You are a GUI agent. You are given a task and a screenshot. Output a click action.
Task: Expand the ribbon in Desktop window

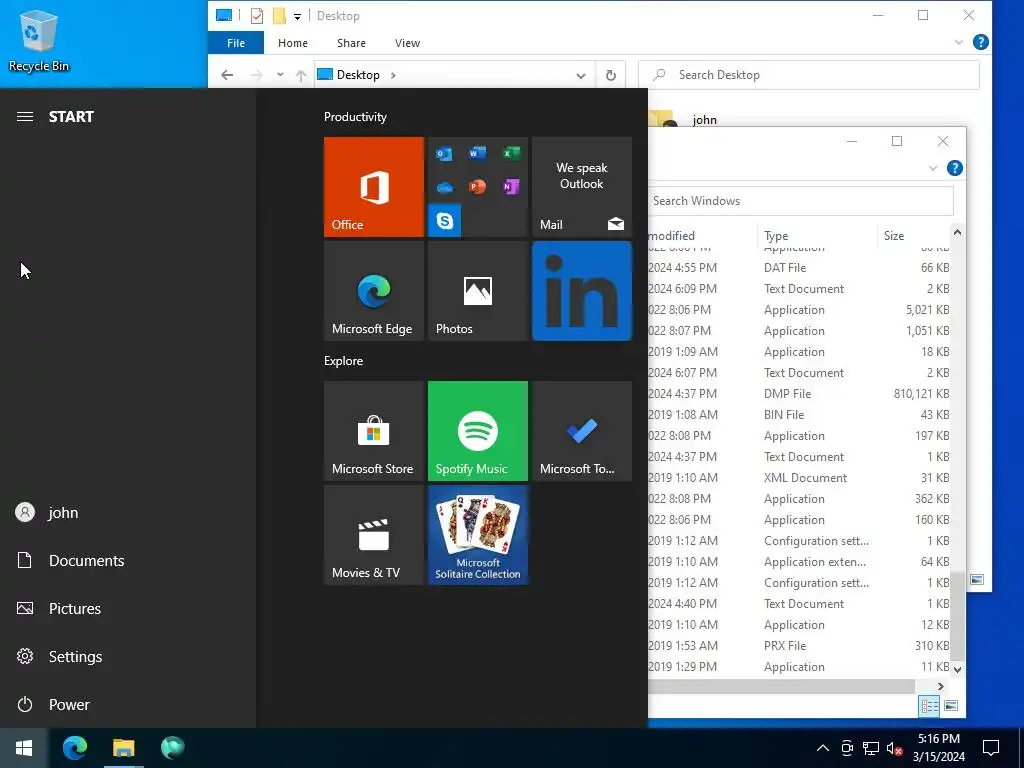click(959, 42)
